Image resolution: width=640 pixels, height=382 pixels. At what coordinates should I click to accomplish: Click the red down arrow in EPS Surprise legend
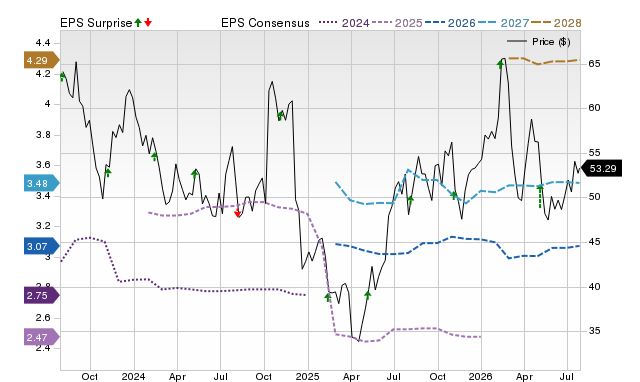pos(148,22)
